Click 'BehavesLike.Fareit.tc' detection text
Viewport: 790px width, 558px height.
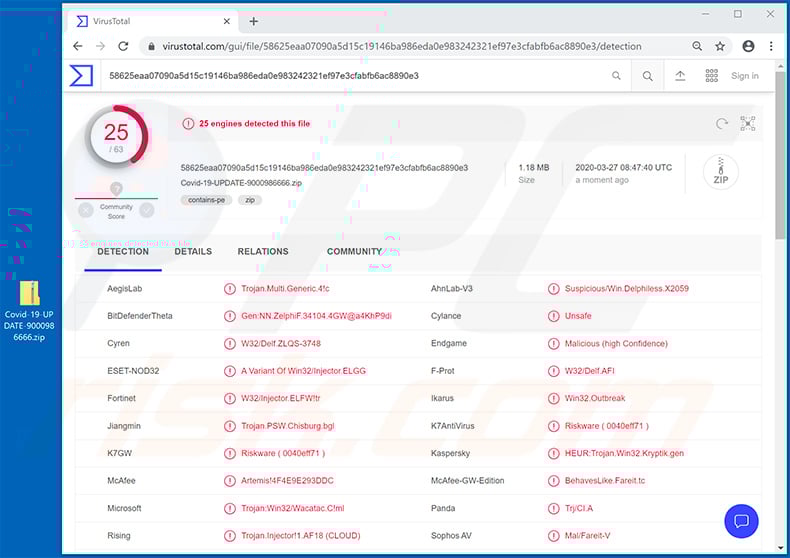click(605, 480)
